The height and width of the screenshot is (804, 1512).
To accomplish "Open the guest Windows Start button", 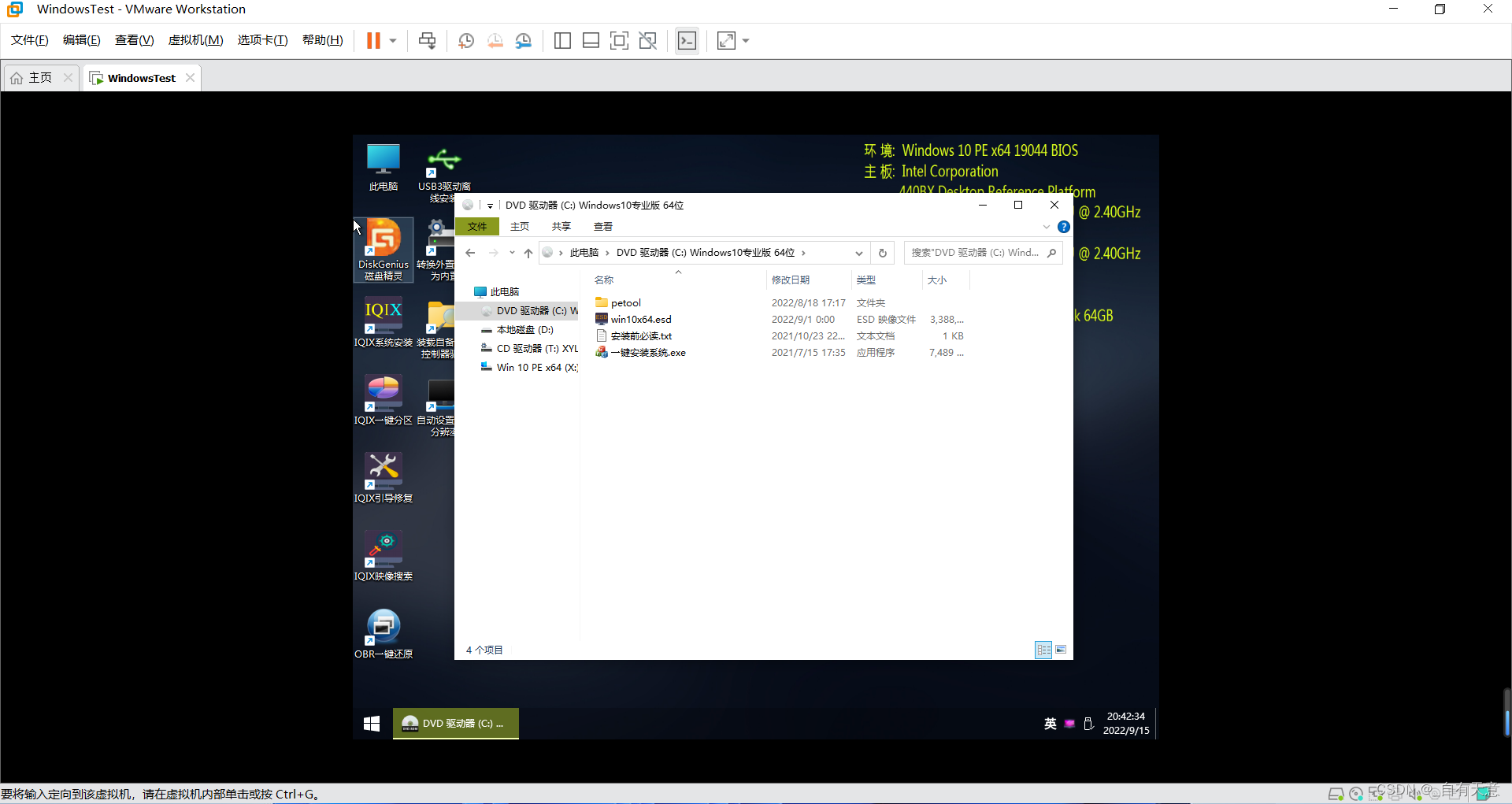I will coord(372,724).
